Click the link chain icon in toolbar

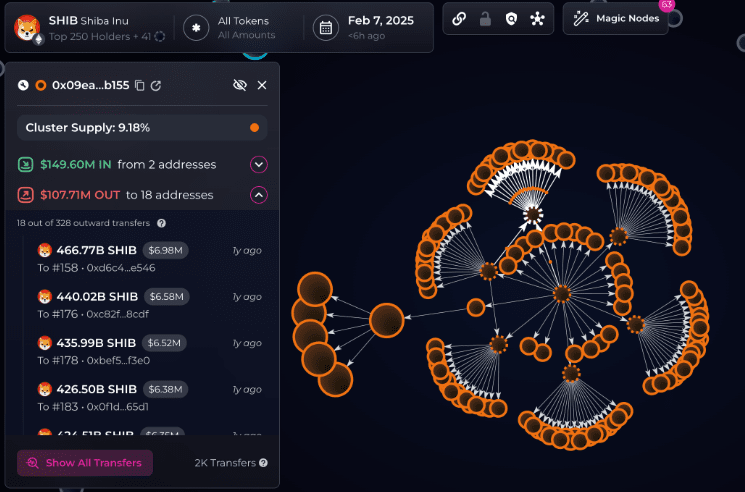tap(459, 19)
